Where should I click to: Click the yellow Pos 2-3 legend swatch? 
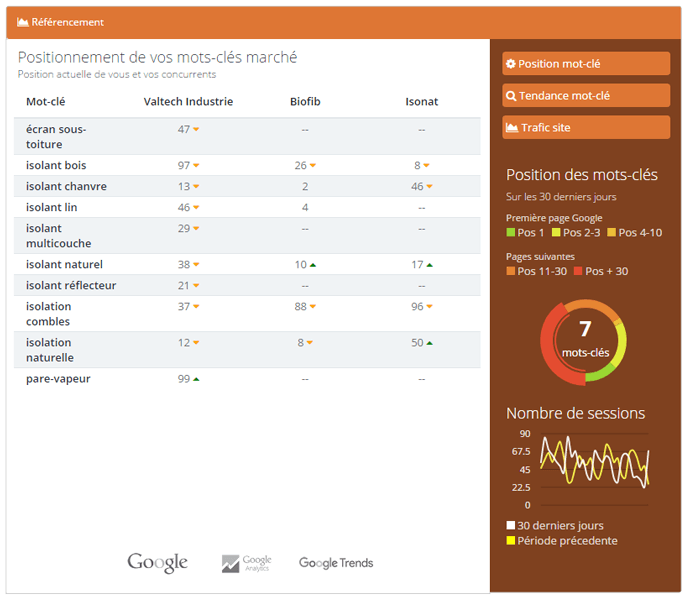click(x=556, y=232)
